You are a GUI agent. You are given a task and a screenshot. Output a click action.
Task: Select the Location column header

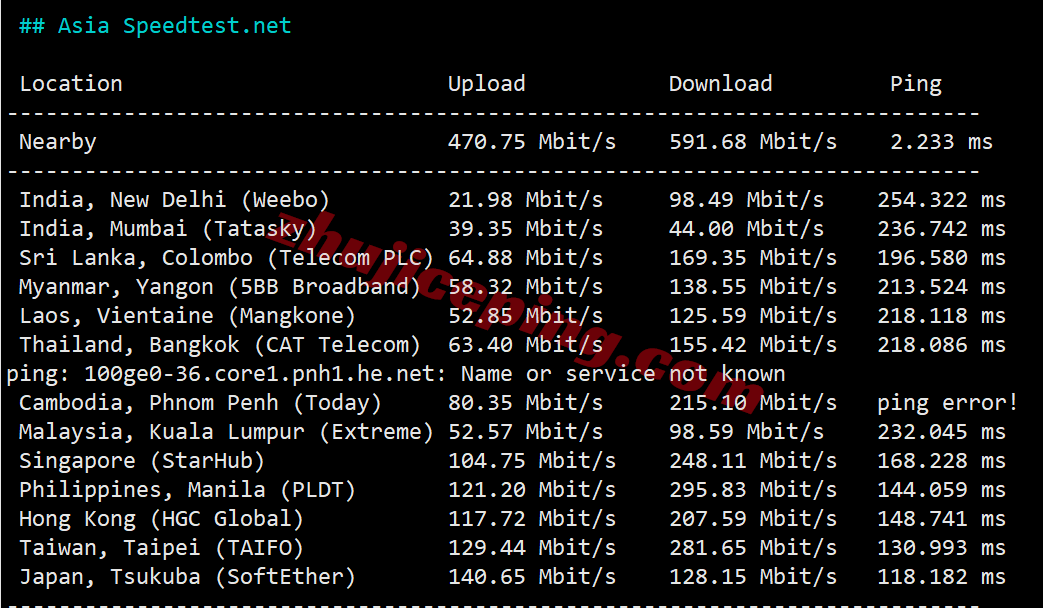pos(71,84)
